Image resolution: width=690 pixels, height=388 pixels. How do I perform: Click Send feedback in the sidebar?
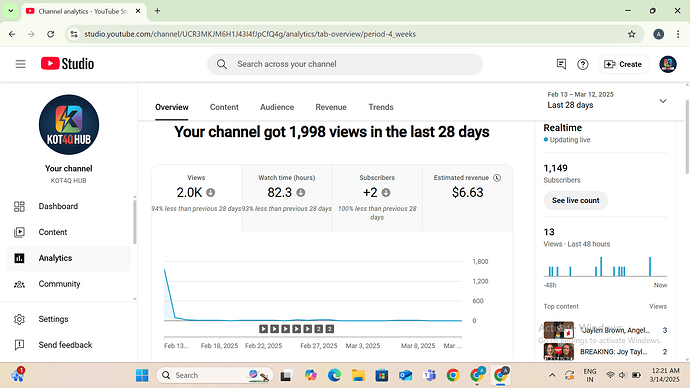click(69, 345)
